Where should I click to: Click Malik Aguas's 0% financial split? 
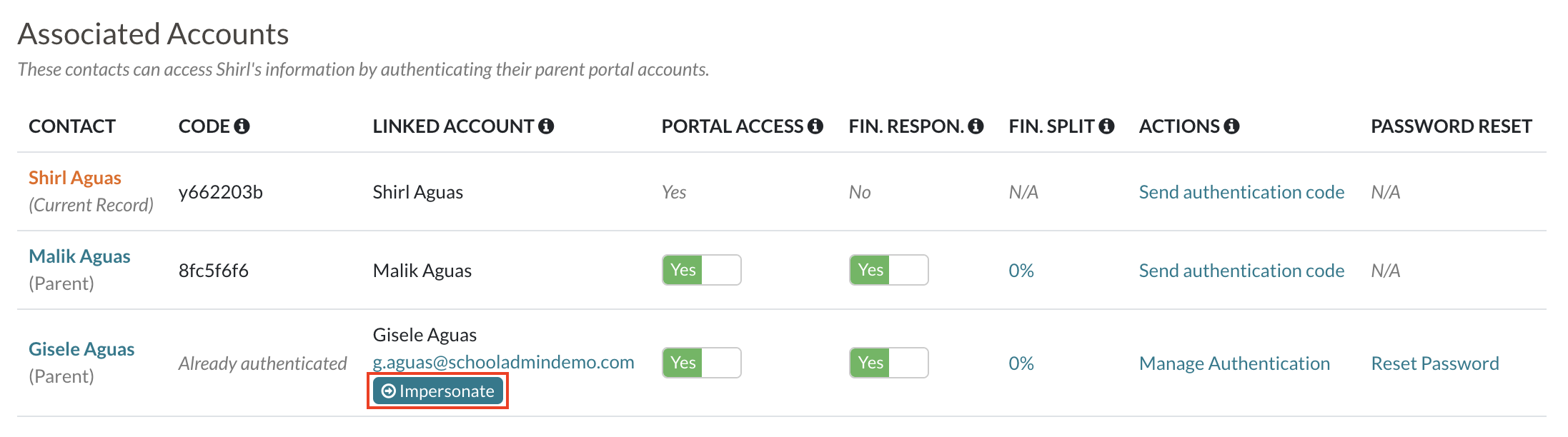[x=1021, y=271]
